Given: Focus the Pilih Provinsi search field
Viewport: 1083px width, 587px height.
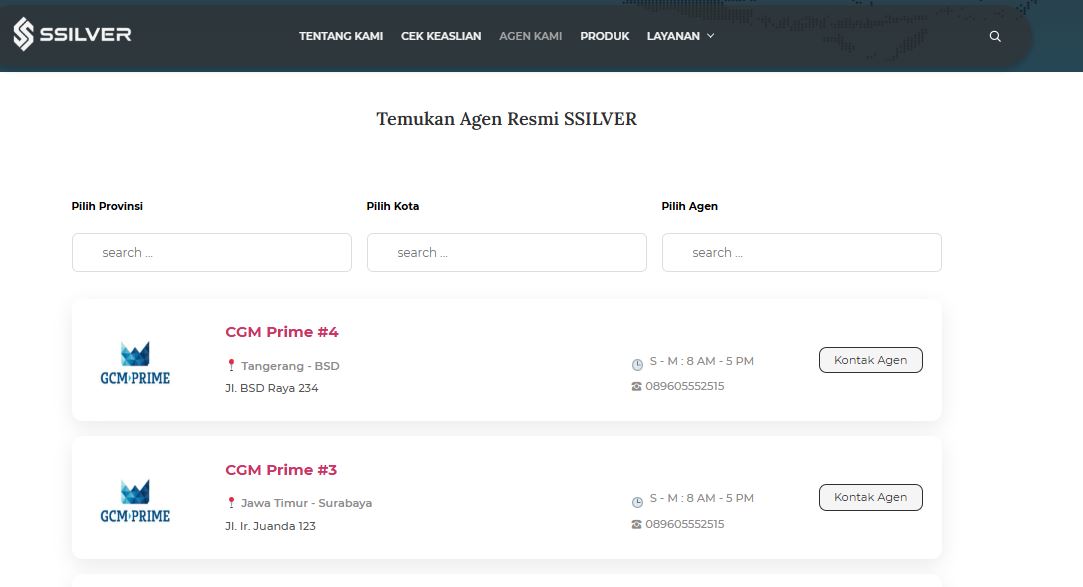Looking at the screenshot, I should pyautogui.click(x=211, y=252).
